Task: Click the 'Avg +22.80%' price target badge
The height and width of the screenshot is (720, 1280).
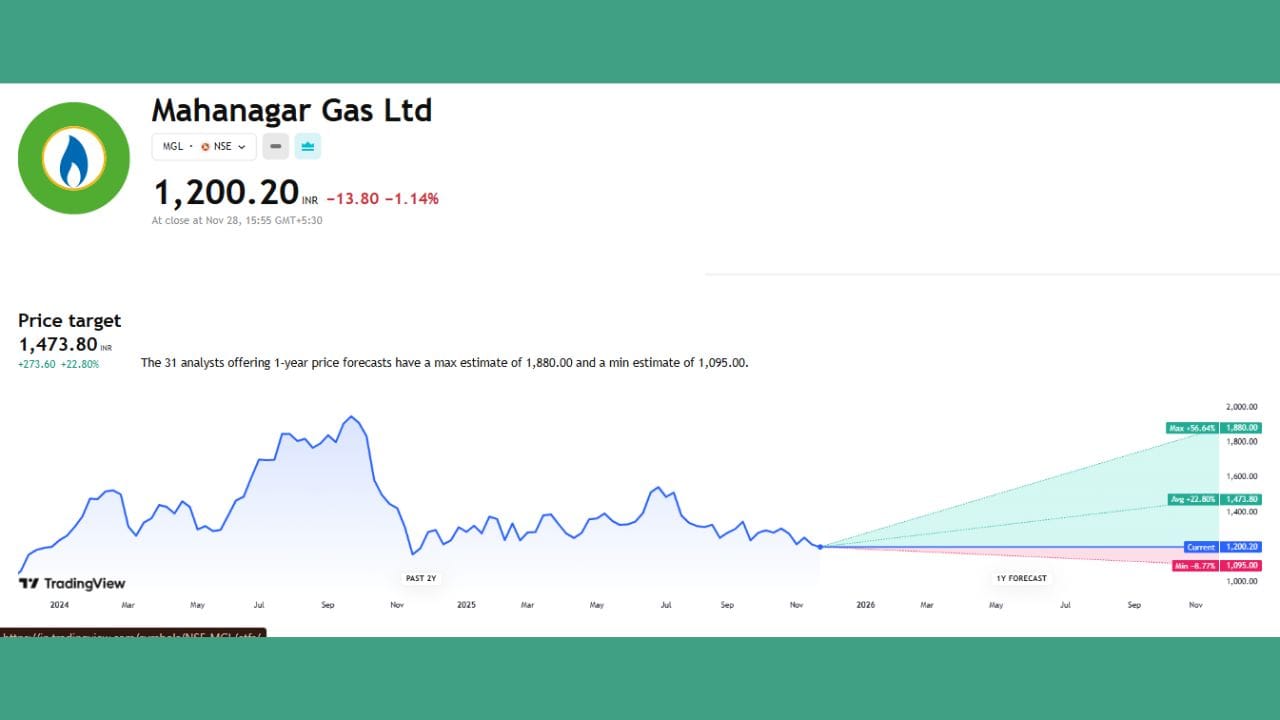Action: 1192,498
